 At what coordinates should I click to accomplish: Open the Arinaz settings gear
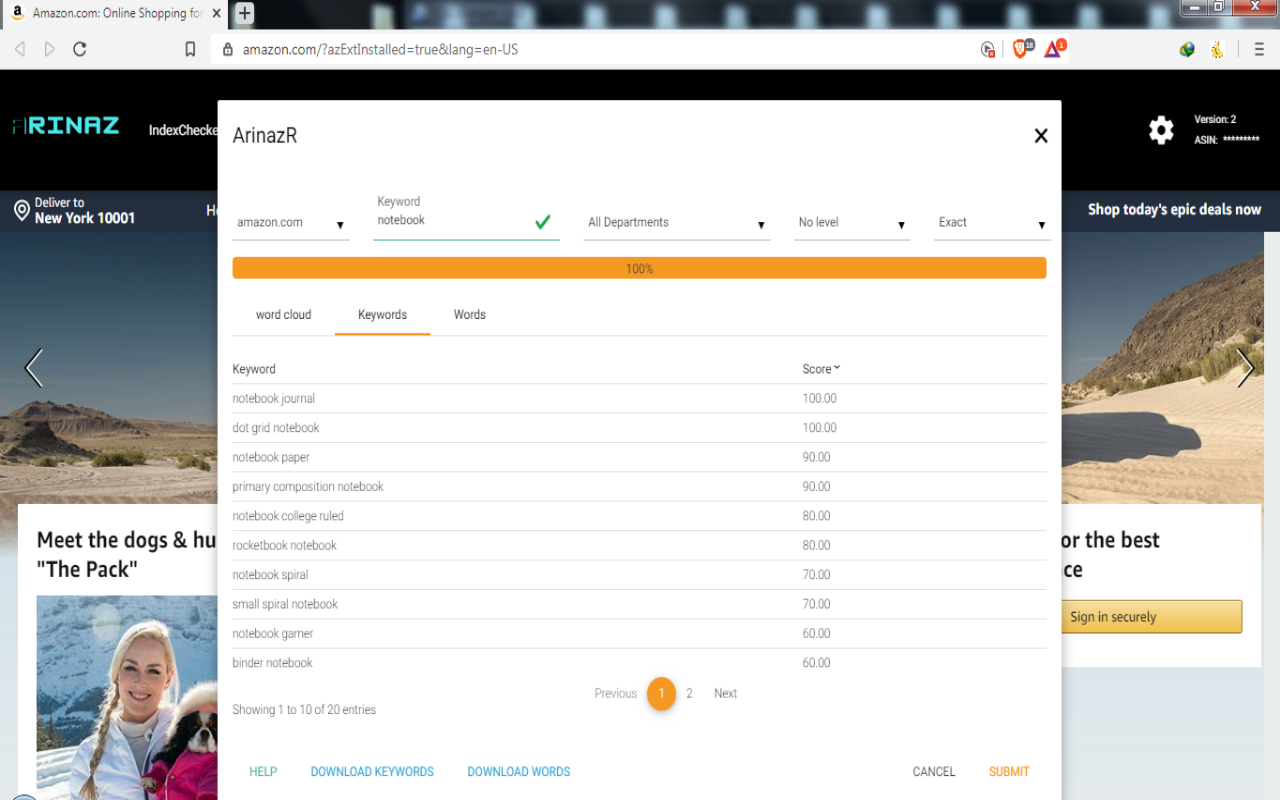[1161, 130]
